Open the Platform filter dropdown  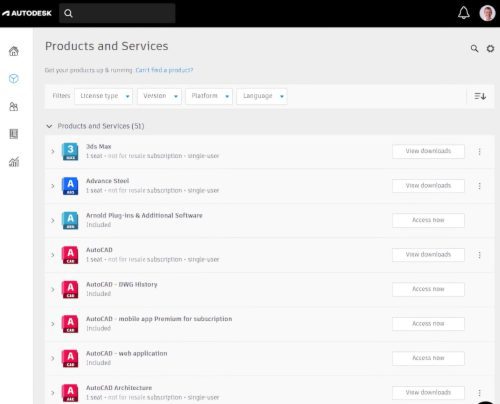point(209,96)
